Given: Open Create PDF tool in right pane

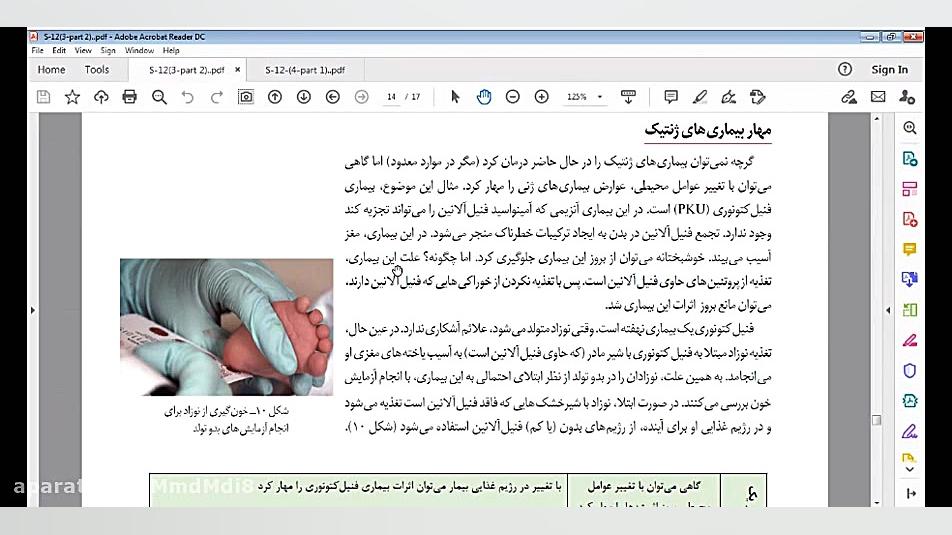Looking at the screenshot, I should [x=910, y=219].
